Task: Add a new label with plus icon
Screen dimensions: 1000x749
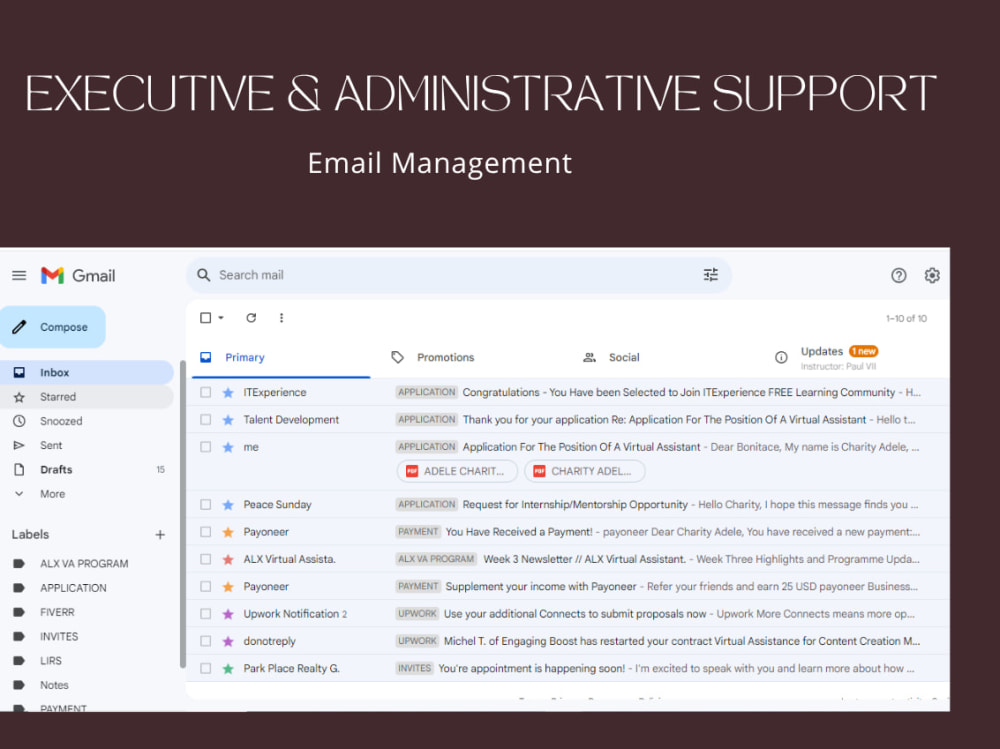Action: (160, 535)
